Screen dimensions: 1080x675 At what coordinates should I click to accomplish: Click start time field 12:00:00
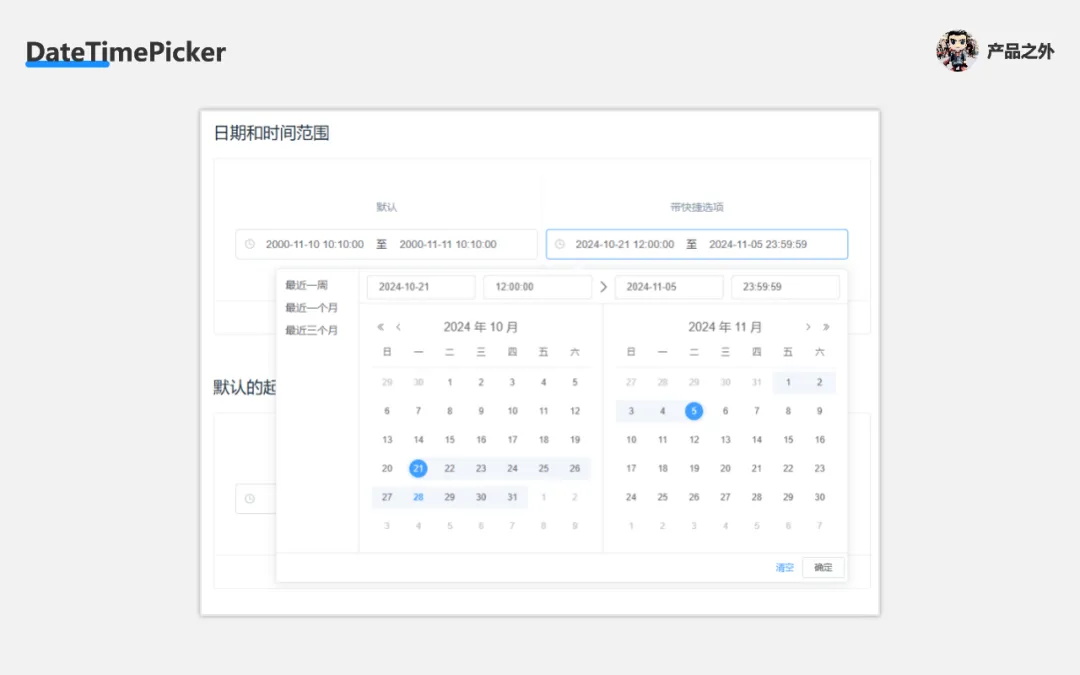click(x=537, y=287)
